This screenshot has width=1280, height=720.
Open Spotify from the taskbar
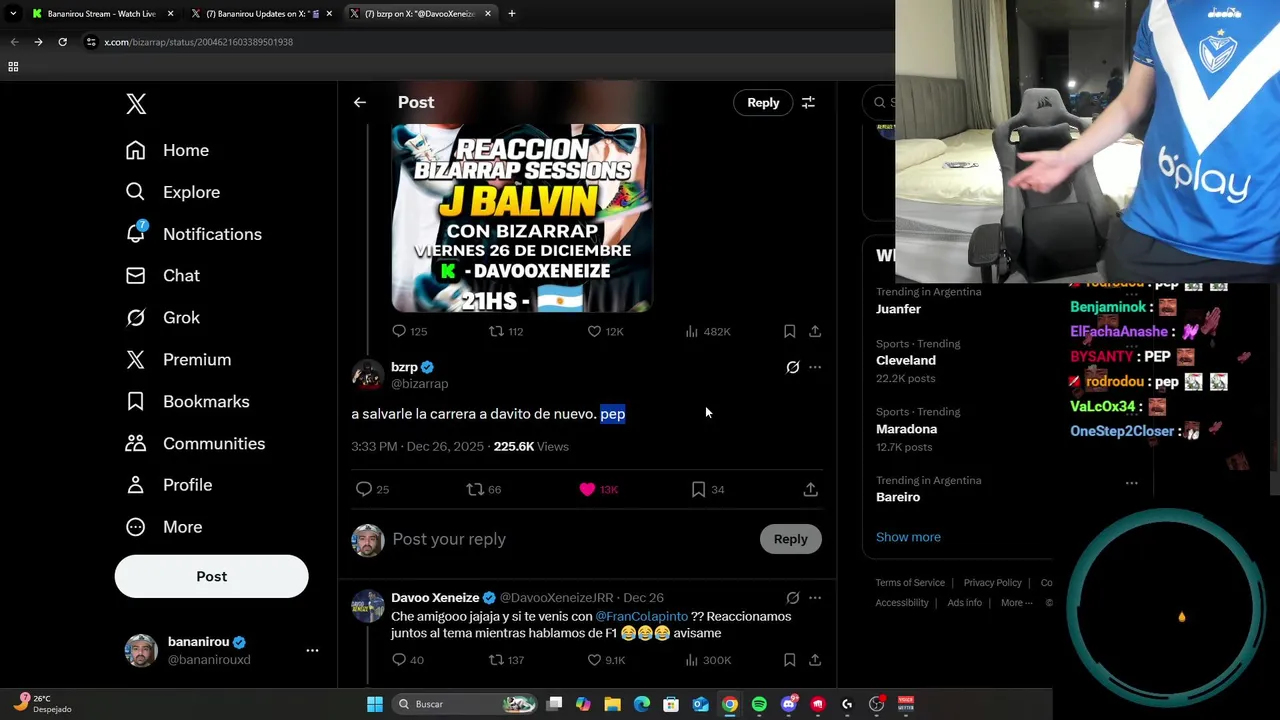pyautogui.click(x=759, y=704)
